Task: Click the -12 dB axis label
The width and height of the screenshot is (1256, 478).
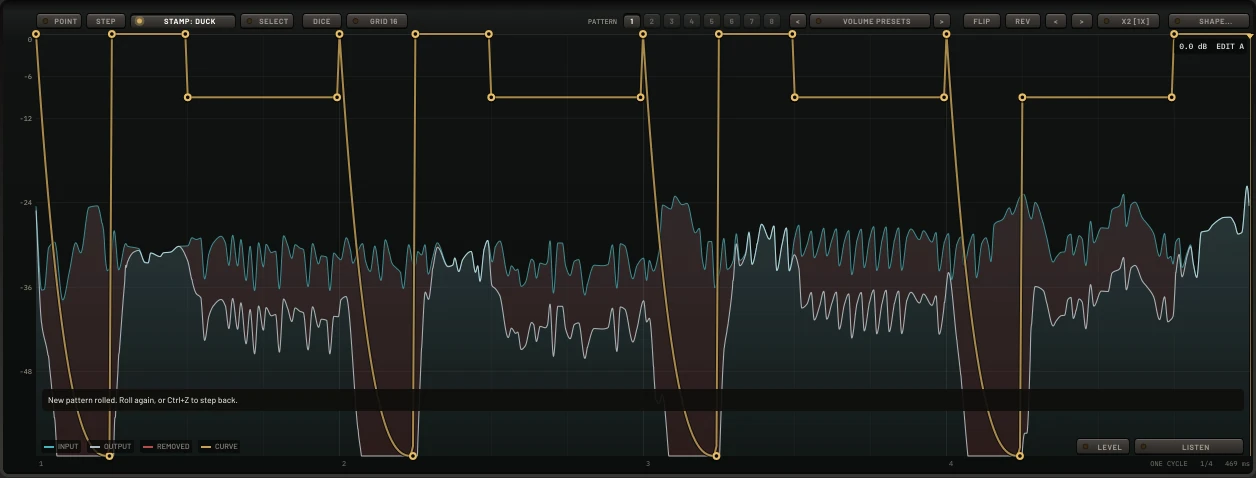Action: (27, 118)
